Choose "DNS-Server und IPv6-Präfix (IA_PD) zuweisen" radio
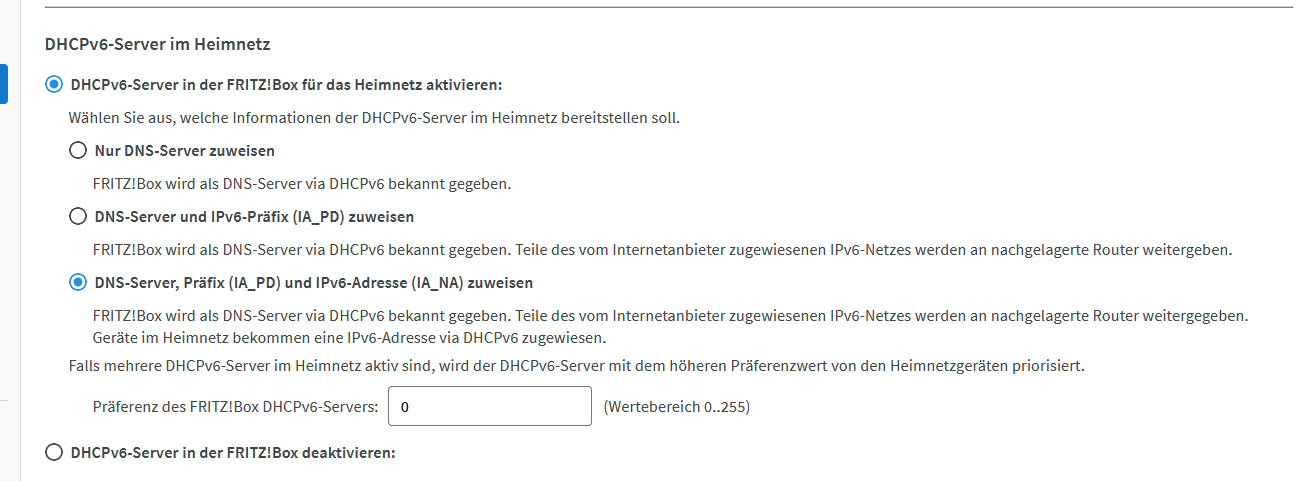Screen dimensions: 1307x481 click(78, 216)
